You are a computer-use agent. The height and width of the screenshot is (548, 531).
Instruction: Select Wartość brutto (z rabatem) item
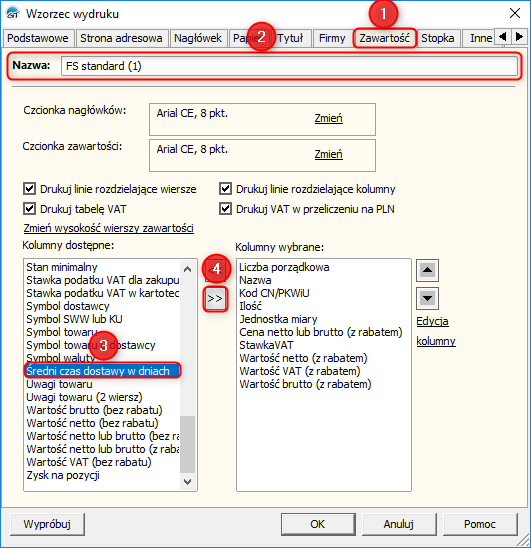click(305, 384)
